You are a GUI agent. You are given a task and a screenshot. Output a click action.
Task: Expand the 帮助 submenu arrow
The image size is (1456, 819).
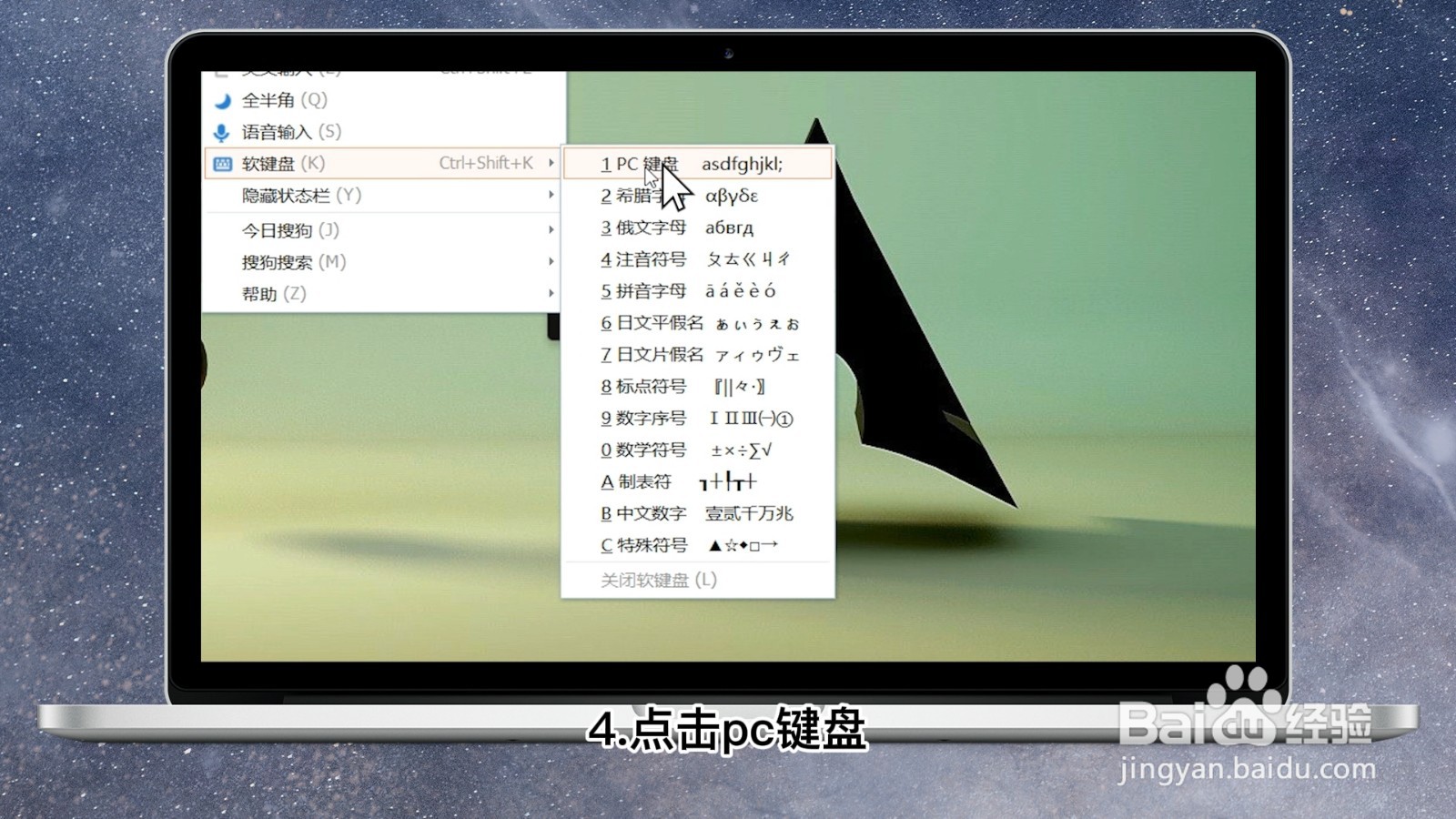pos(551,294)
